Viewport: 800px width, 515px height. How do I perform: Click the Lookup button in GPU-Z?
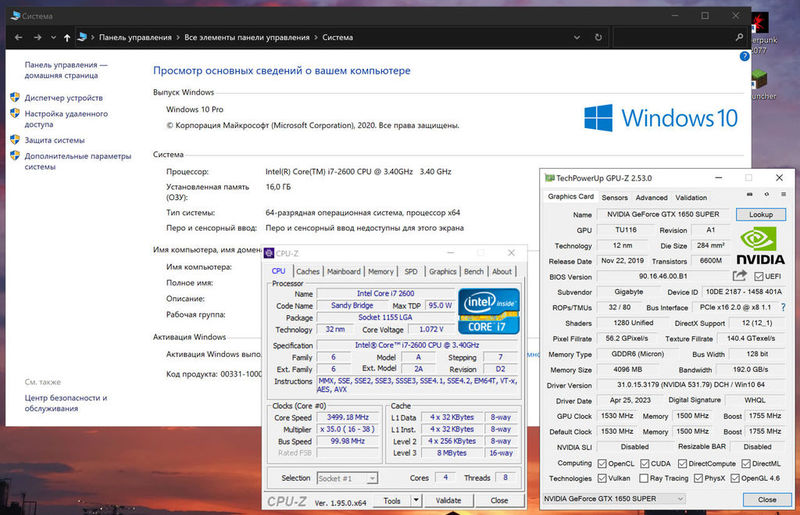[761, 214]
